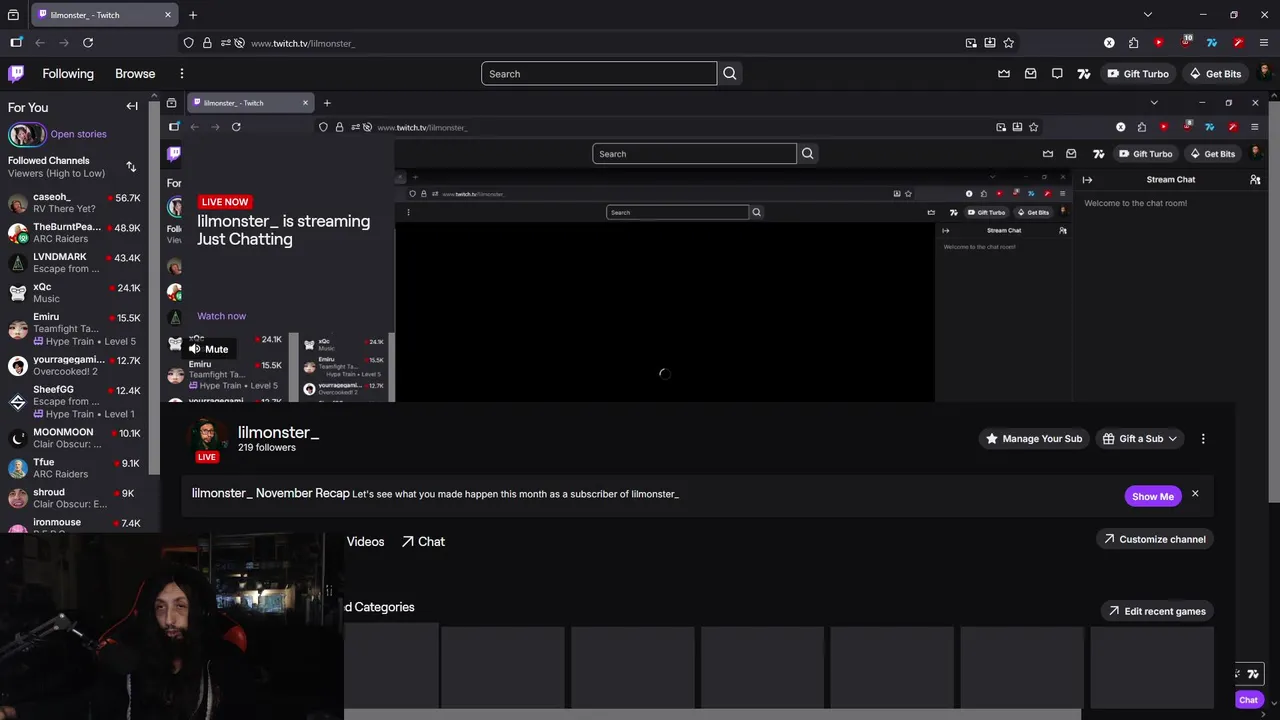Click the Show Me recap button

click(1152, 496)
